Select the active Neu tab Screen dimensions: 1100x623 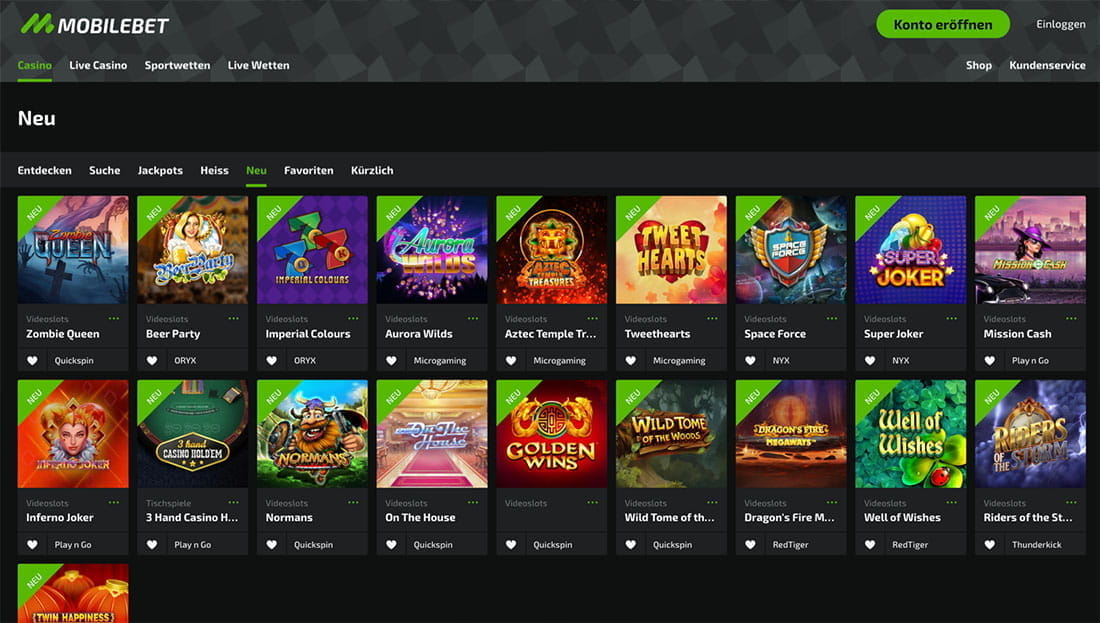pyautogui.click(x=256, y=170)
